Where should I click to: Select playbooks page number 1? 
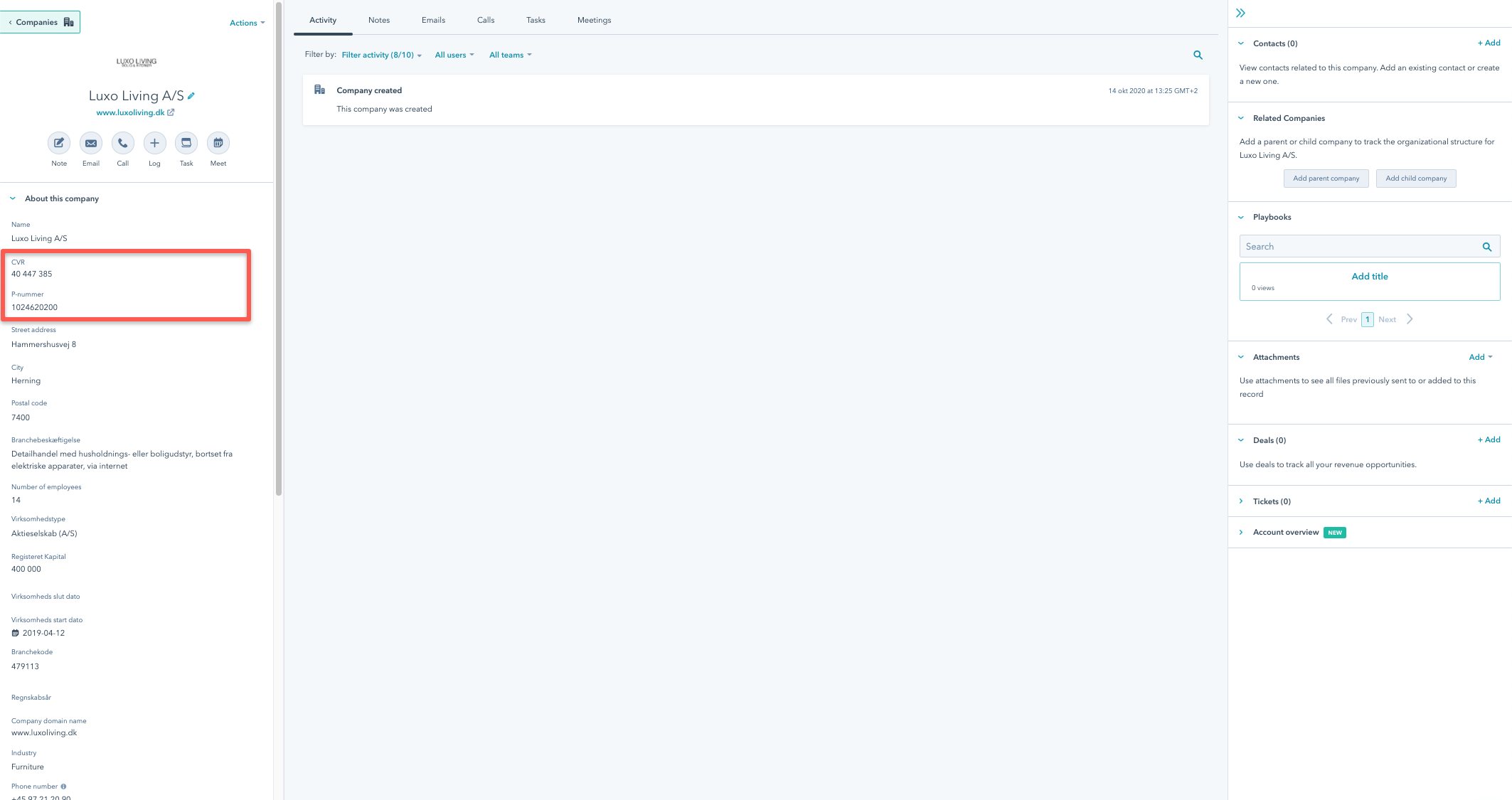coord(1367,319)
